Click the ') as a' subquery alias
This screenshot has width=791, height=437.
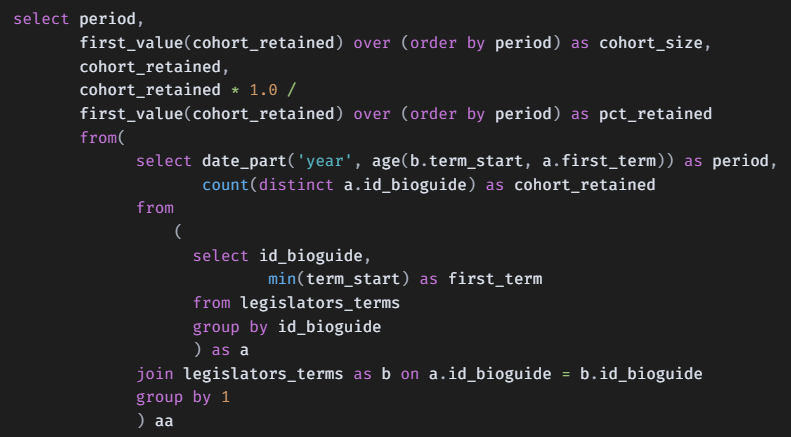pyautogui.click(x=220, y=350)
